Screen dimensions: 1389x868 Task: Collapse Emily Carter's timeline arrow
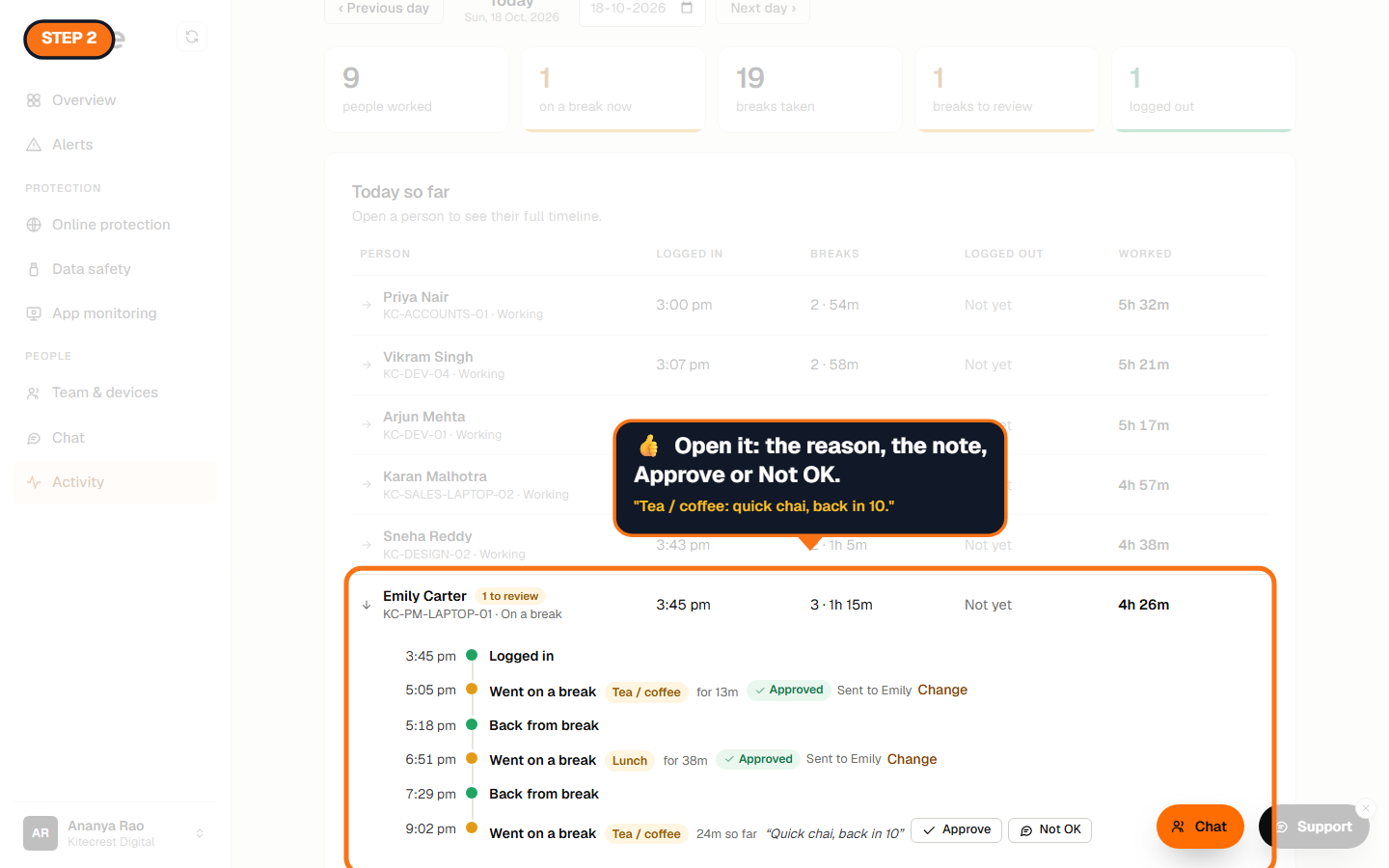[x=367, y=606]
